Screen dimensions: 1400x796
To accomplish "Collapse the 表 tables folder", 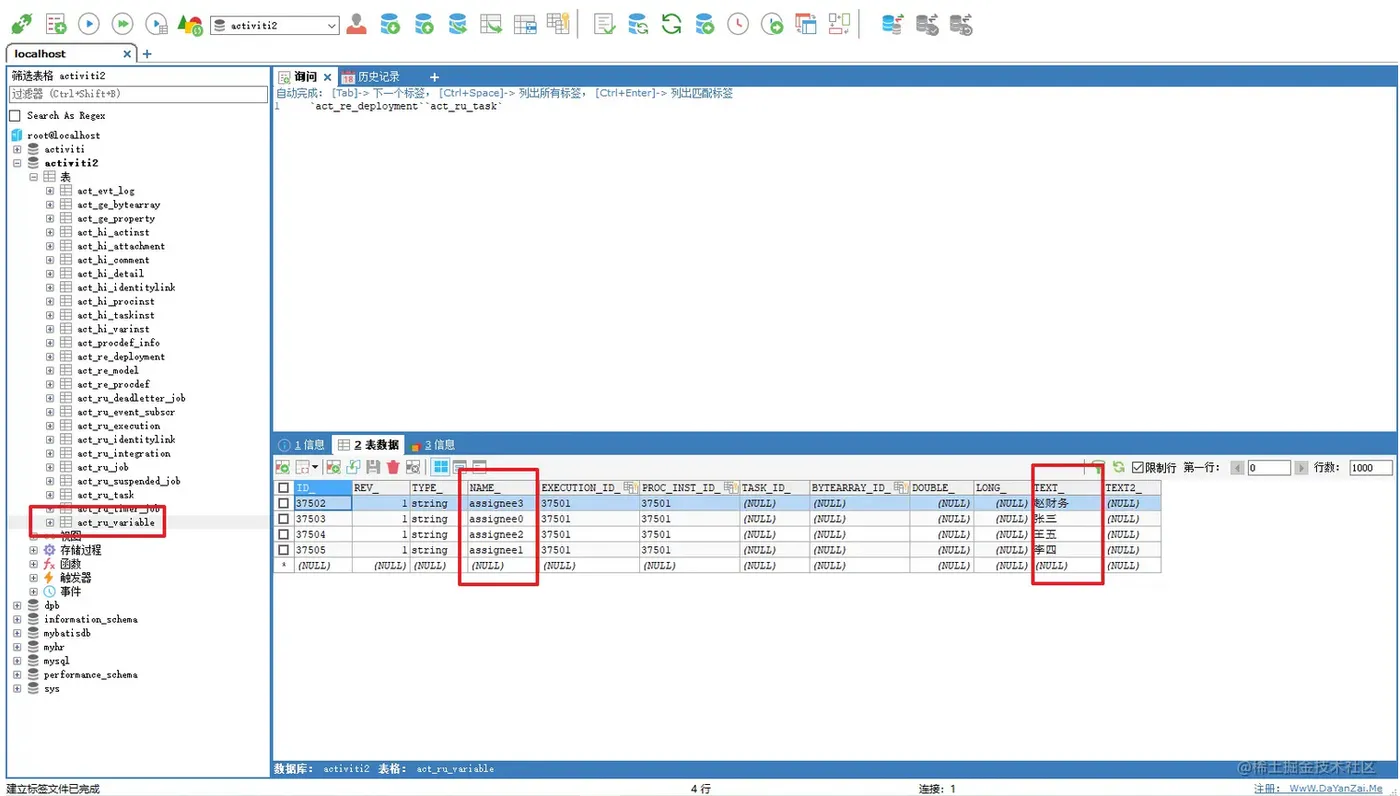I will [x=33, y=177].
